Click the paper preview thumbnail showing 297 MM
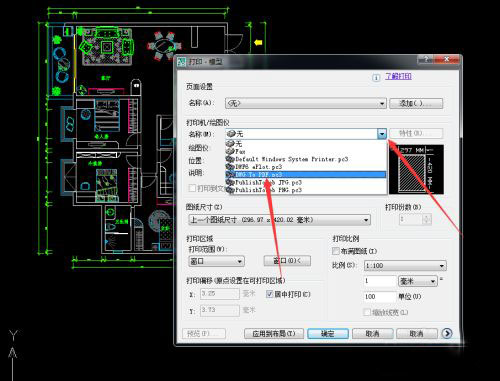The width and height of the screenshot is (500, 381). (x=417, y=169)
